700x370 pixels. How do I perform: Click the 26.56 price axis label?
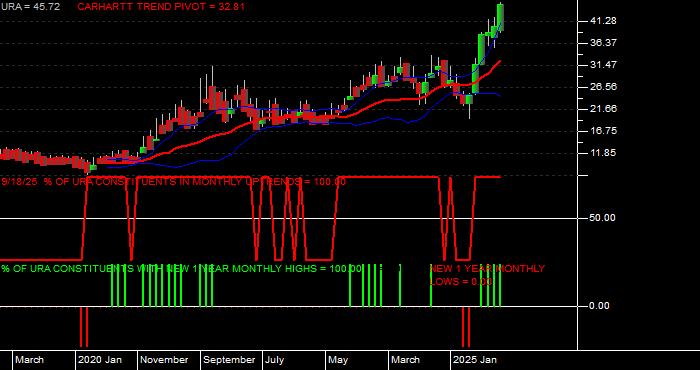point(603,87)
